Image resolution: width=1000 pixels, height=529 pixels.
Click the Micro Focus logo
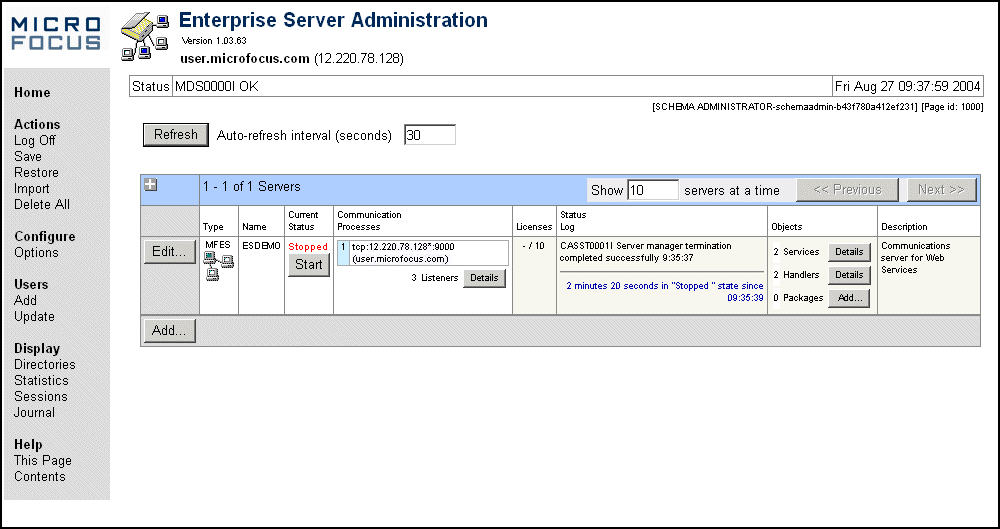coord(56,33)
